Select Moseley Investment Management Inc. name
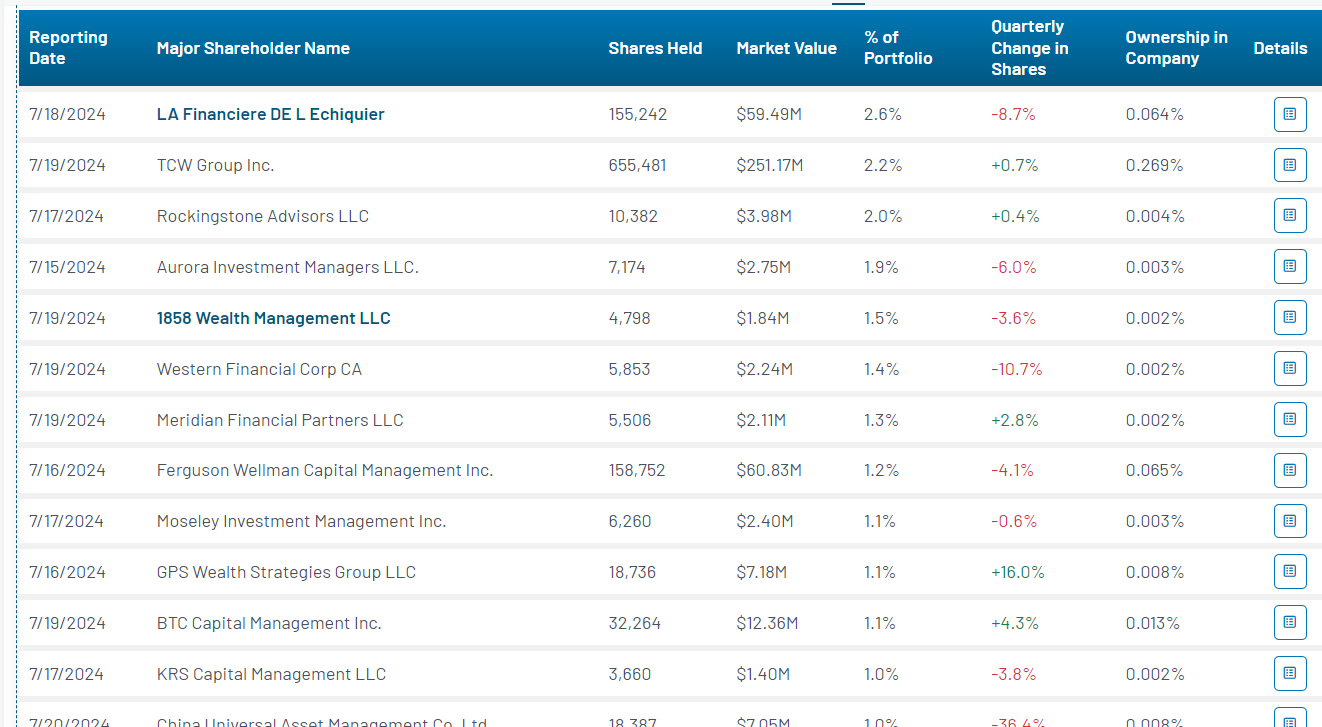The height and width of the screenshot is (727, 1322). [301, 521]
